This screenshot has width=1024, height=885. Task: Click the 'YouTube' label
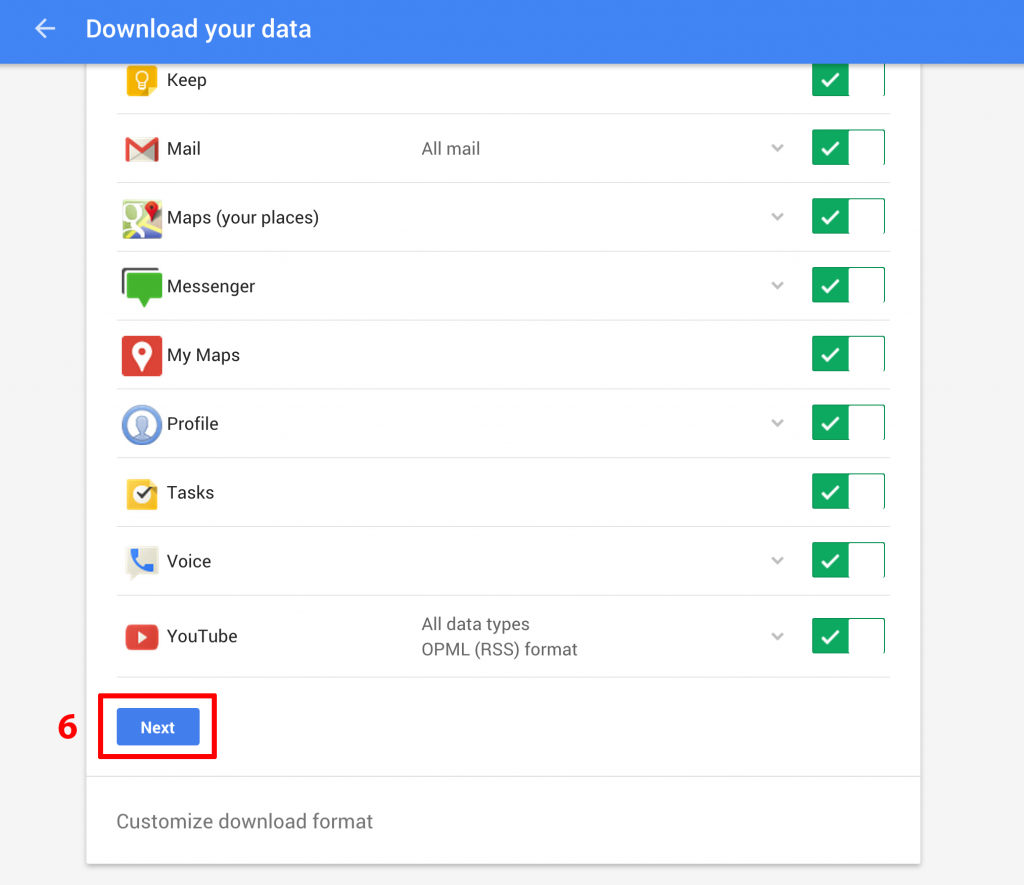coord(202,636)
